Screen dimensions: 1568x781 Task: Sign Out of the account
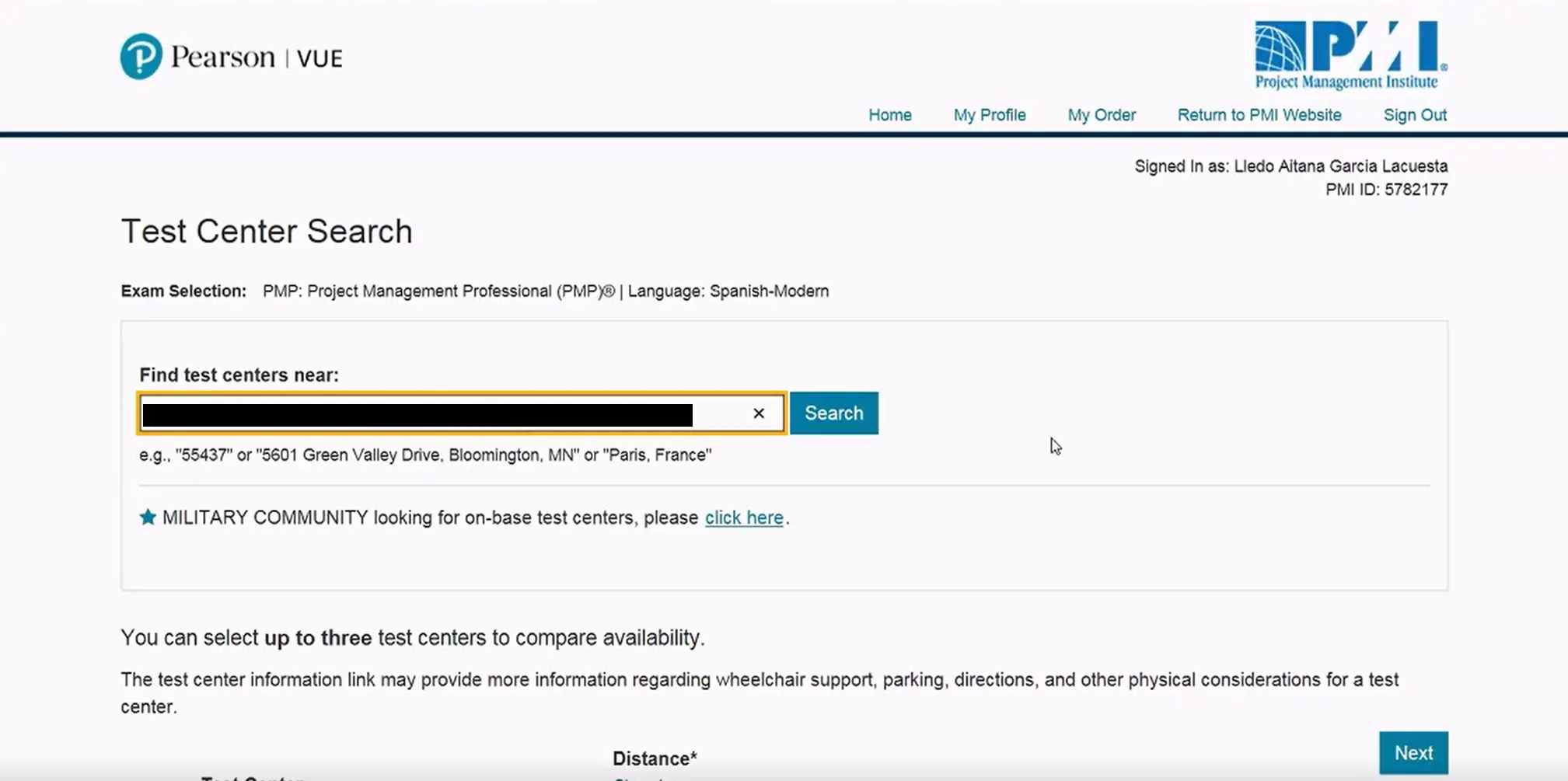click(x=1414, y=115)
